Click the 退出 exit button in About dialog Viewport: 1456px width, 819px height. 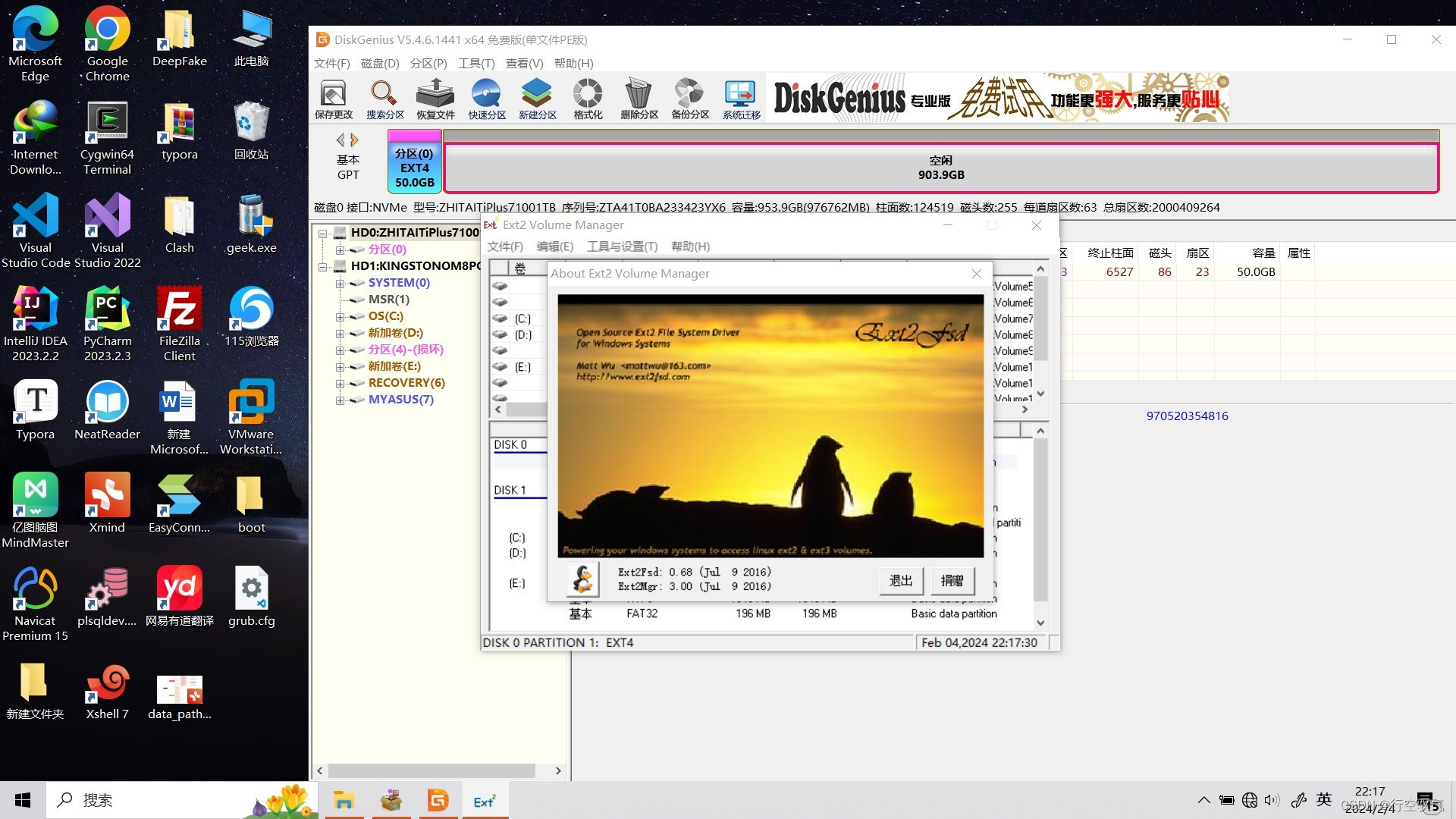point(901,581)
